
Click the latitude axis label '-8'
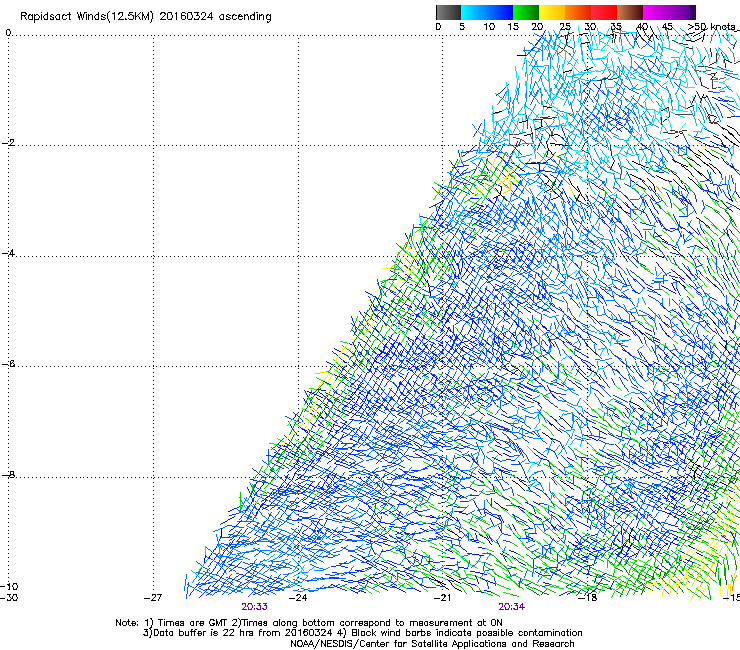pyautogui.click(x=8, y=474)
